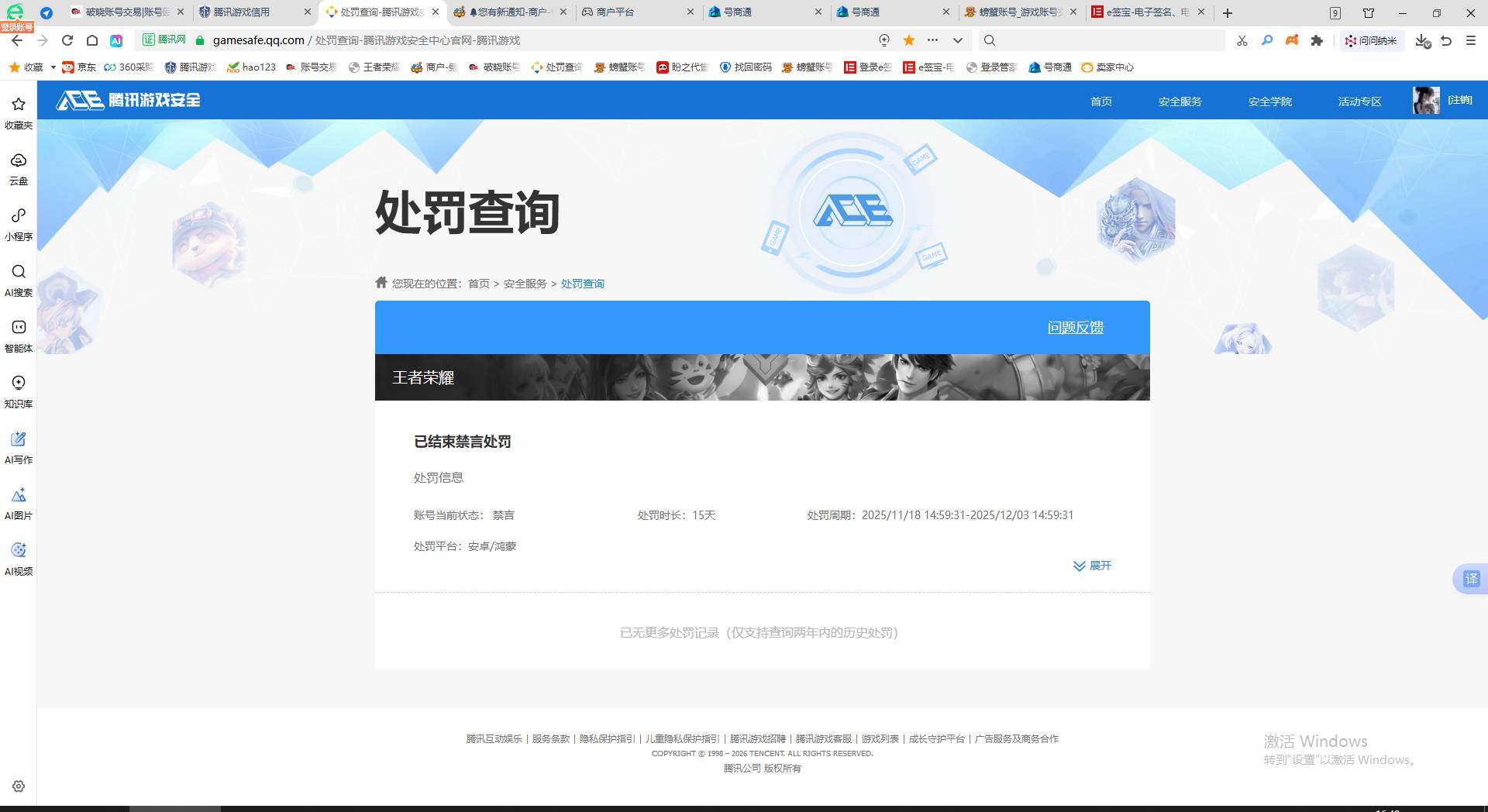Viewport: 1488px width, 812px height.
Task: Click the screenshot scissors tool
Action: [x=1242, y=40]
